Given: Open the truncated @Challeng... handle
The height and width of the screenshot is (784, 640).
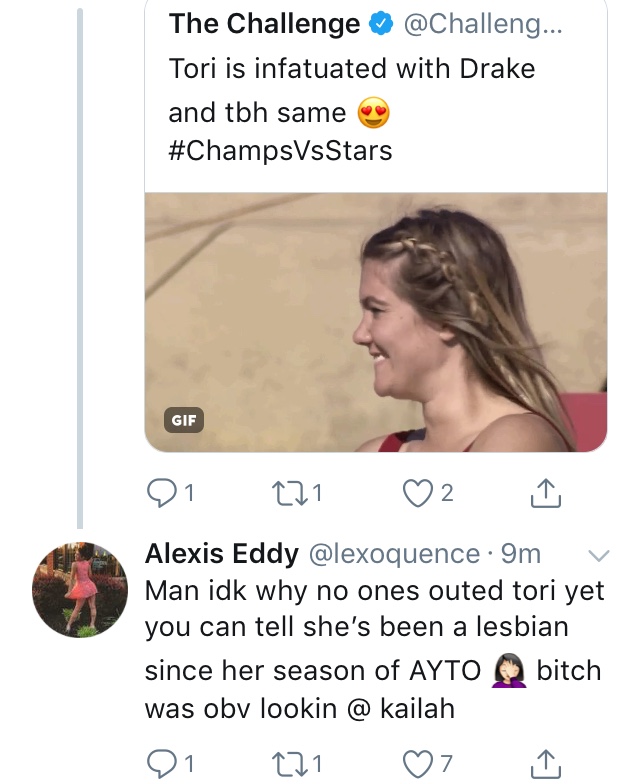Looking at the screenshot, I should click(483, 24).
